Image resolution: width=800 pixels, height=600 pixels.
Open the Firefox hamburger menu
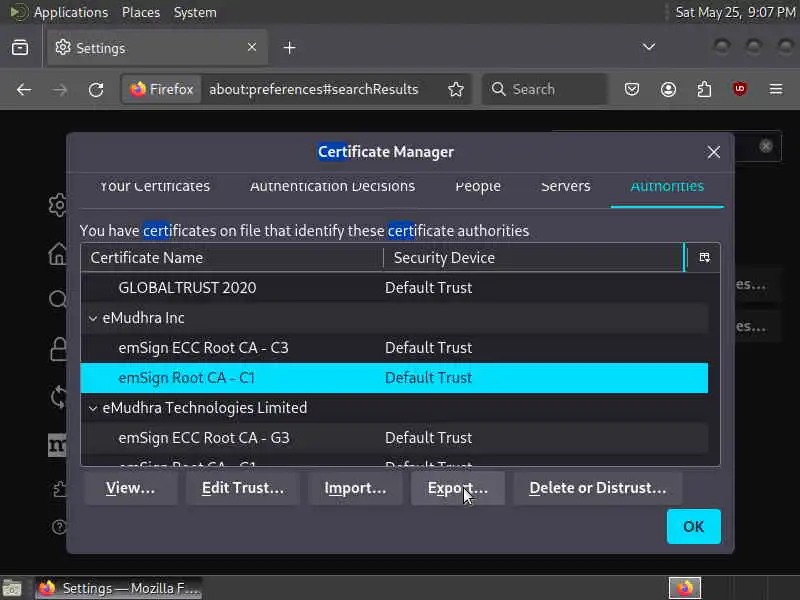[776, 89]
